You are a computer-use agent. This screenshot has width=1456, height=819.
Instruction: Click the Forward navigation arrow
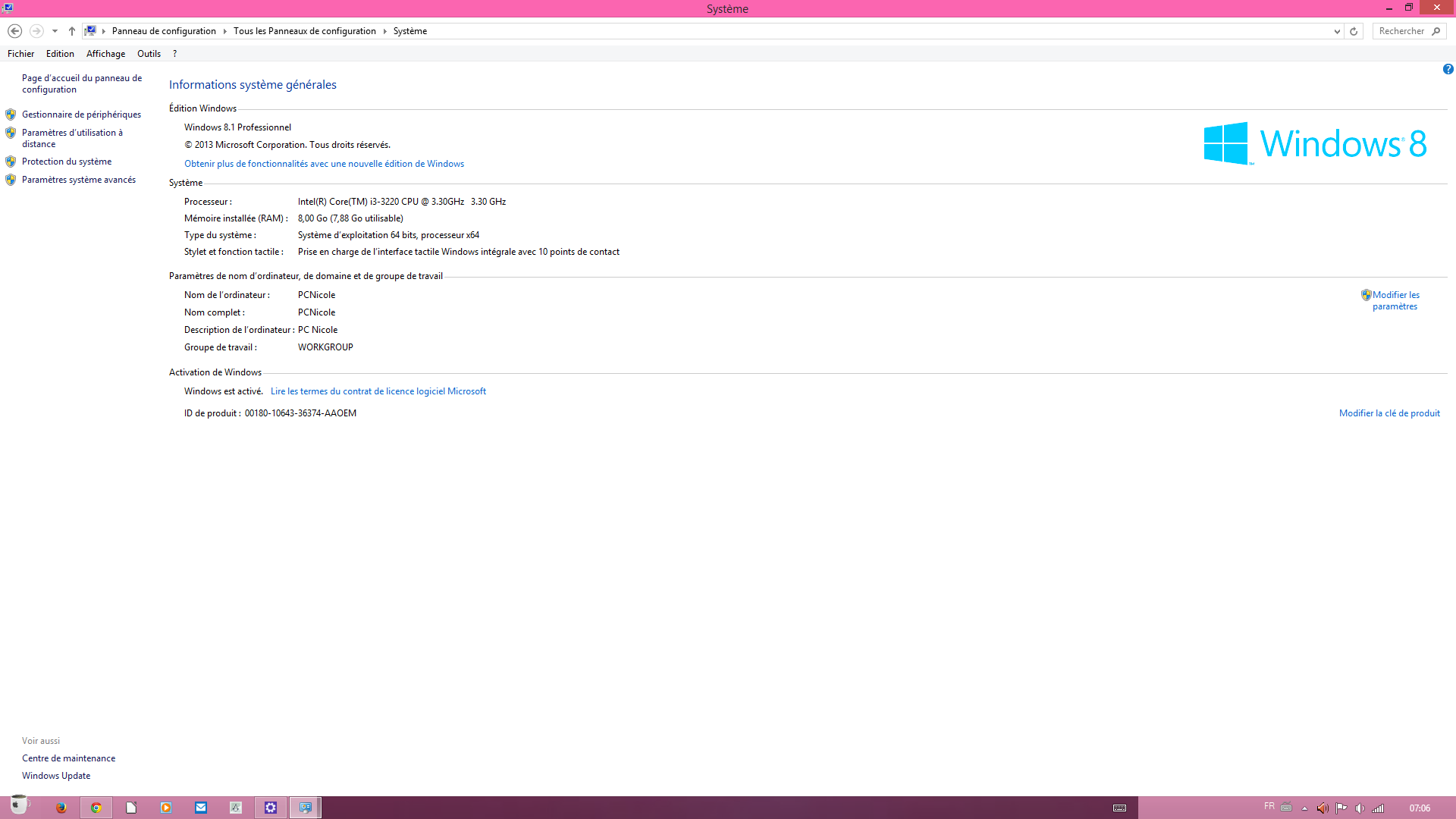(x=36, y=31)
